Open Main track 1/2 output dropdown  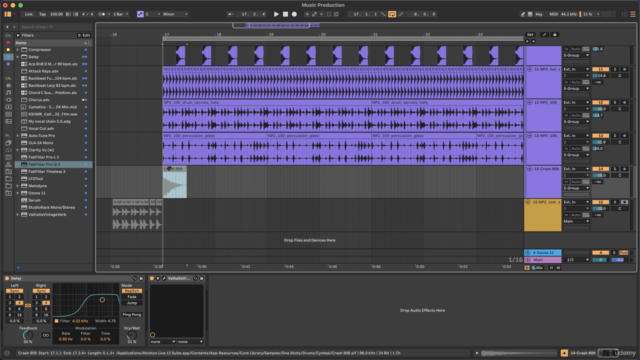coord(576,260)
